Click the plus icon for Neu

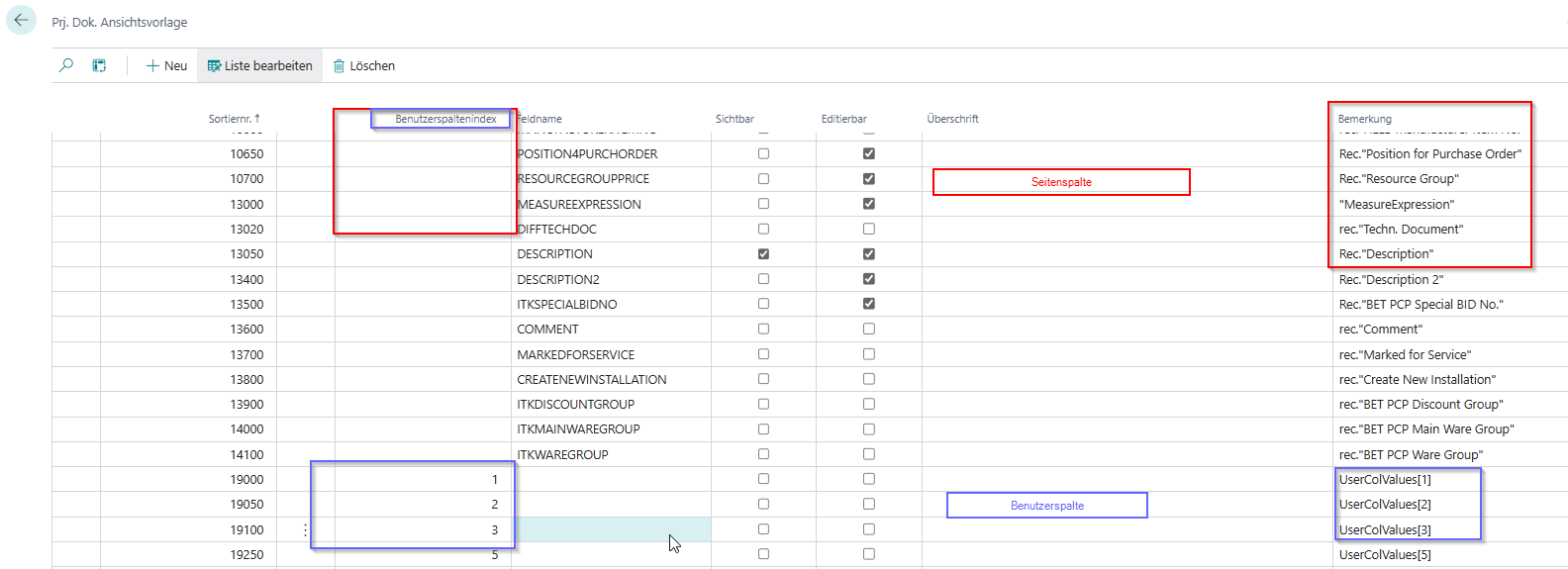(x=152, y=65)
